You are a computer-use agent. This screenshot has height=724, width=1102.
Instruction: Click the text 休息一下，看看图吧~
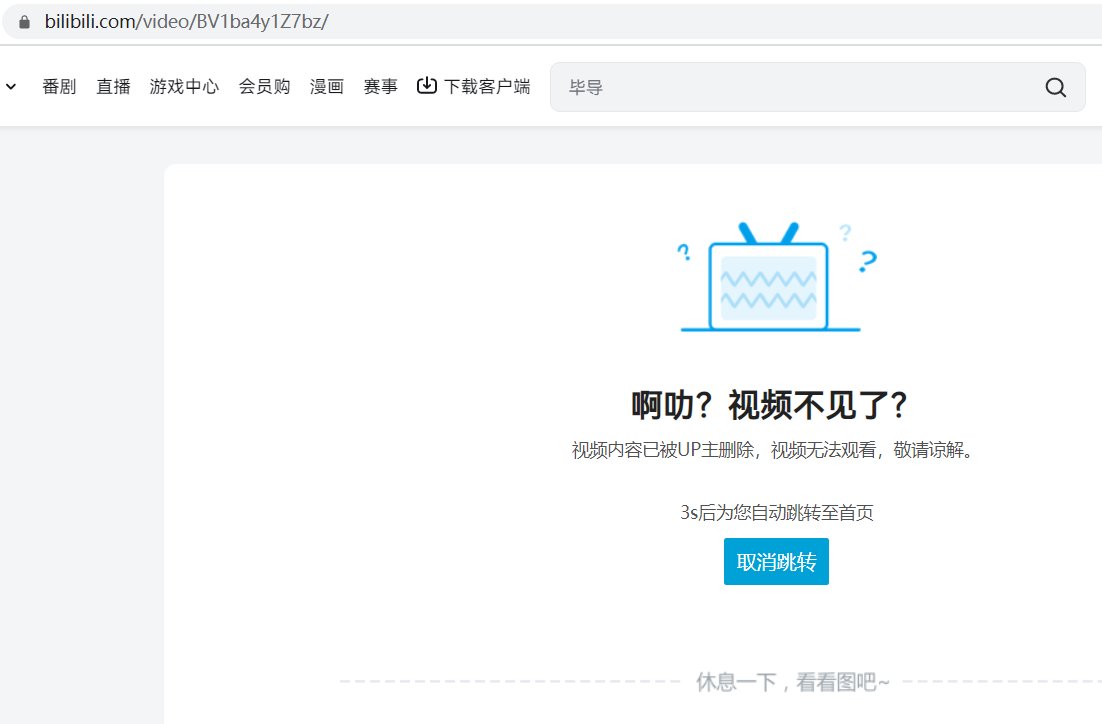(x=793, y=682)
